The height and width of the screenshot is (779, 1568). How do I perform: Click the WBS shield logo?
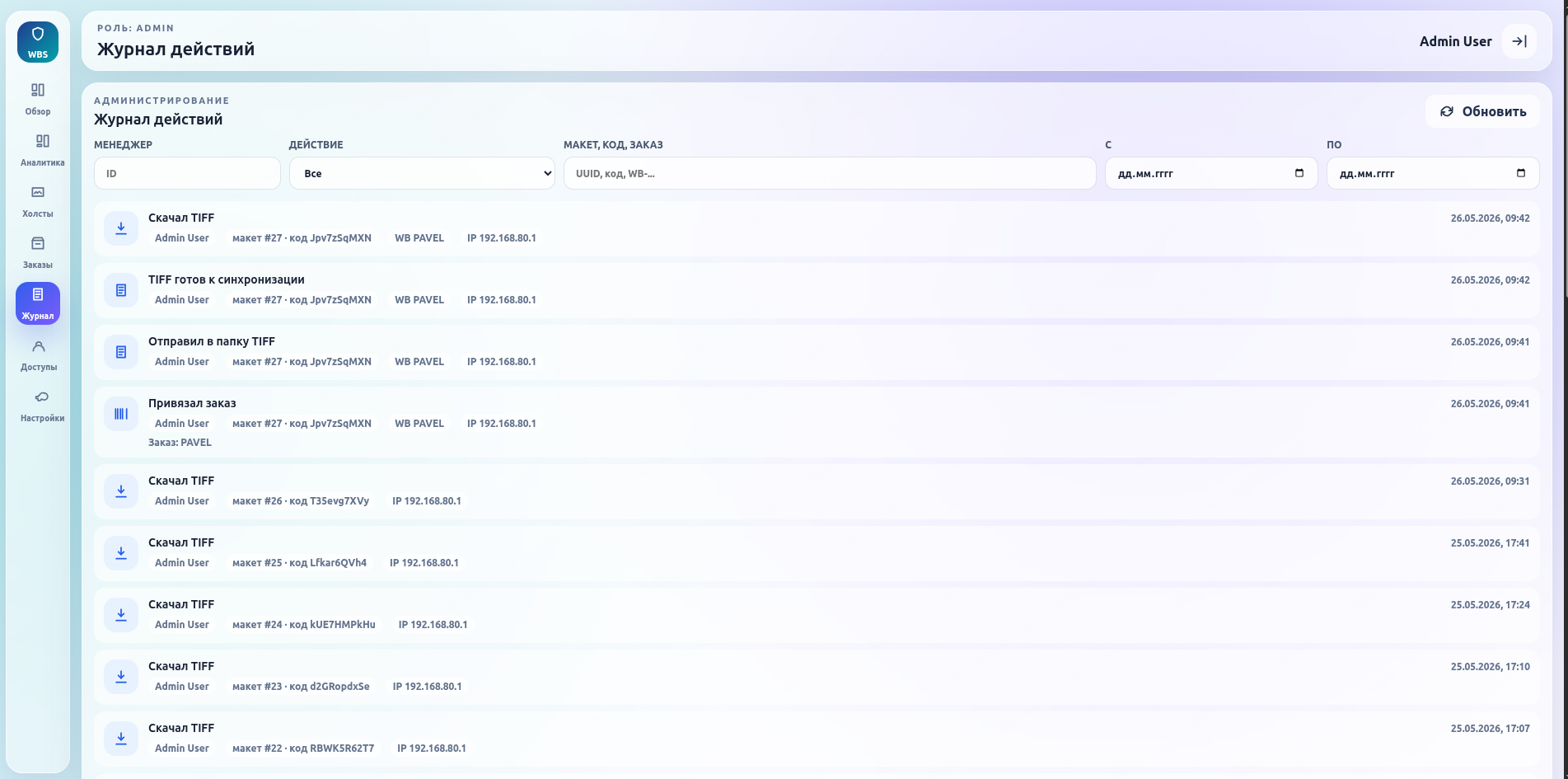(x=38, y=42)
